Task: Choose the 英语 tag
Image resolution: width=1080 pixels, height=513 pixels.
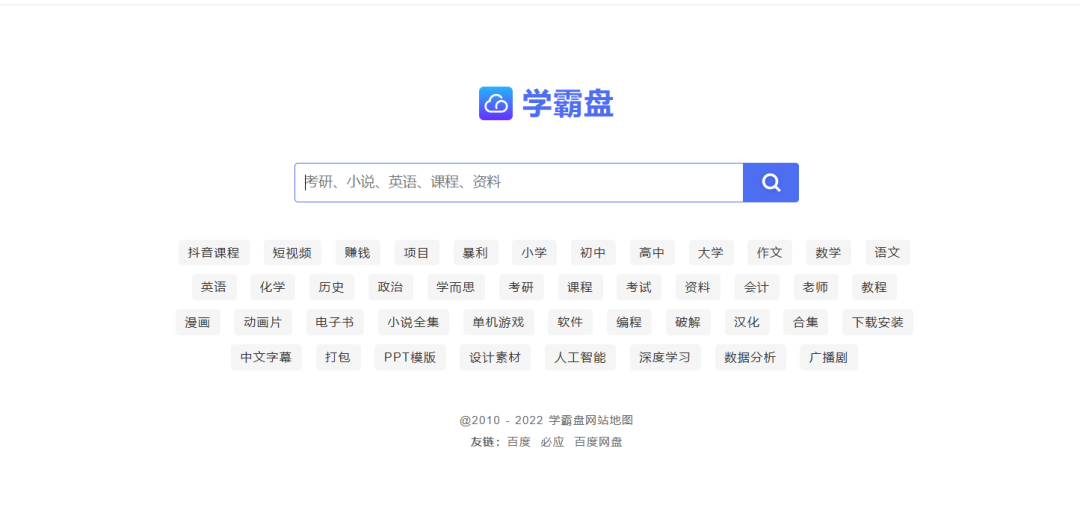Action: pyautogui.click(x=214, y=287)
